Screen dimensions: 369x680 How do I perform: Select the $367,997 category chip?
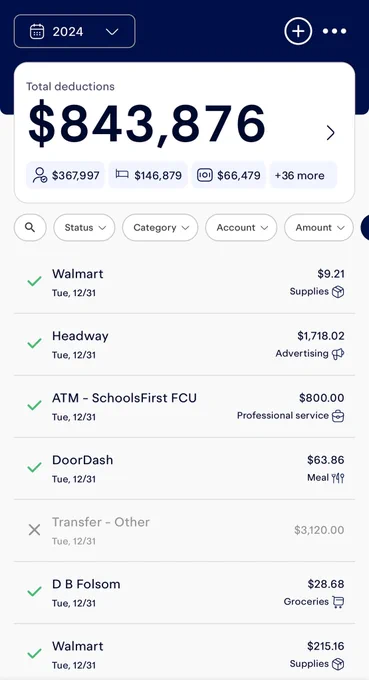coord(65,175)
